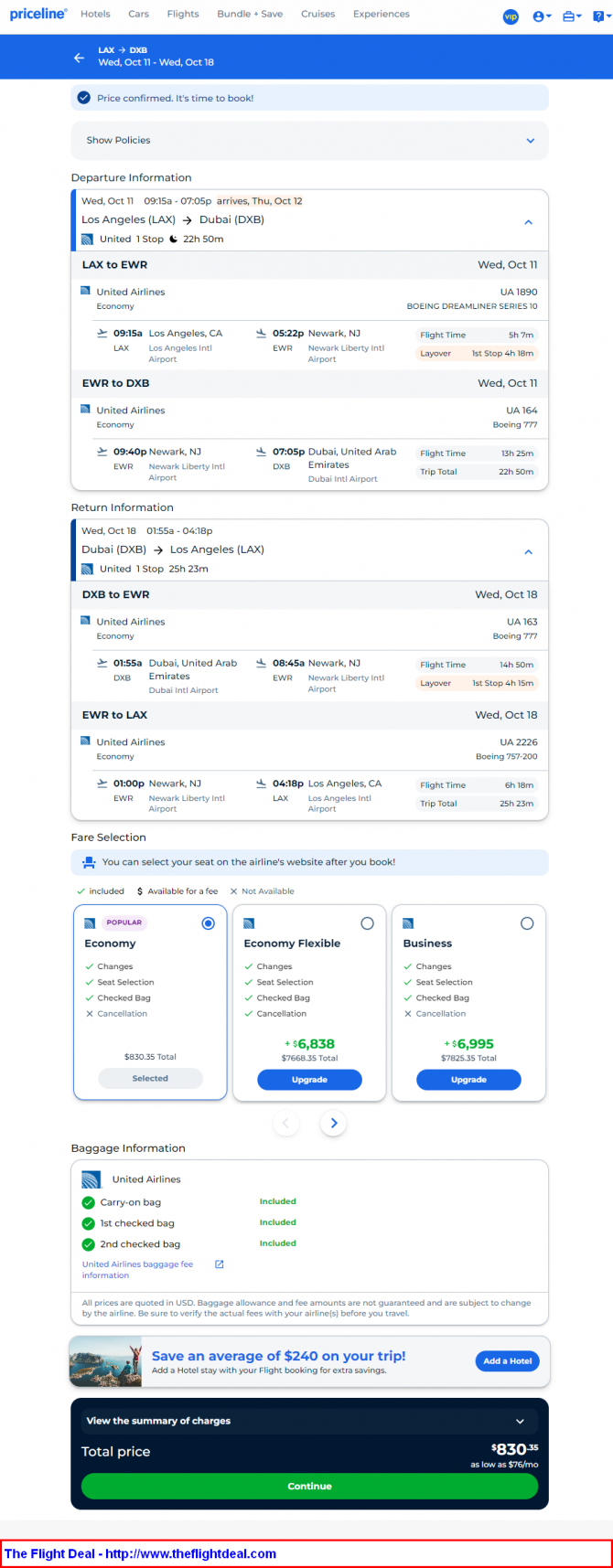This screenshot has height=1568, width=613.
Task: Click the 01:00p takeoff plane icon
Action: [x=102, y=784]
